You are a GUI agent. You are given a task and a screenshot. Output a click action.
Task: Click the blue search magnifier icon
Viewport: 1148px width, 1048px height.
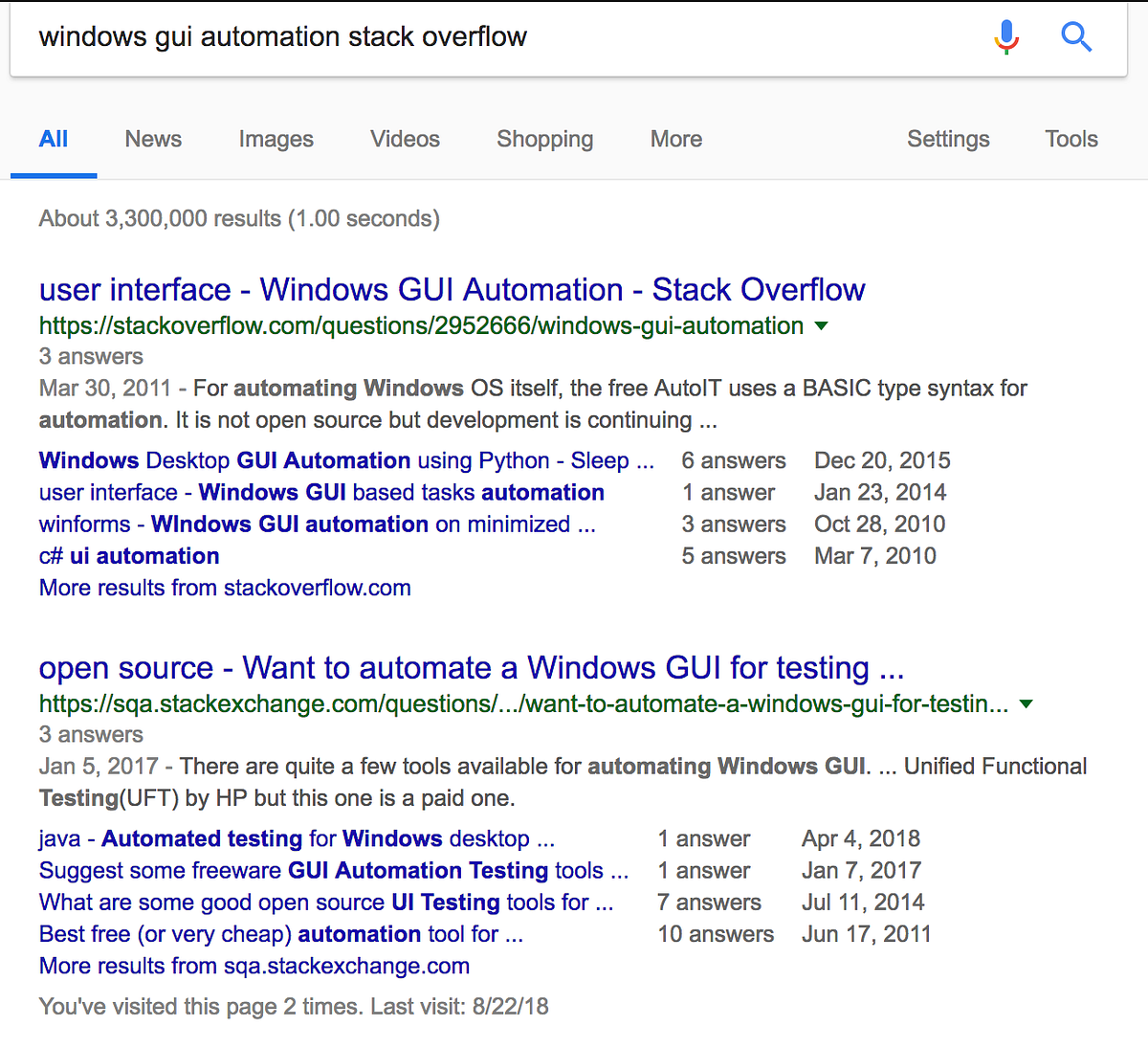pos(1076,36)
